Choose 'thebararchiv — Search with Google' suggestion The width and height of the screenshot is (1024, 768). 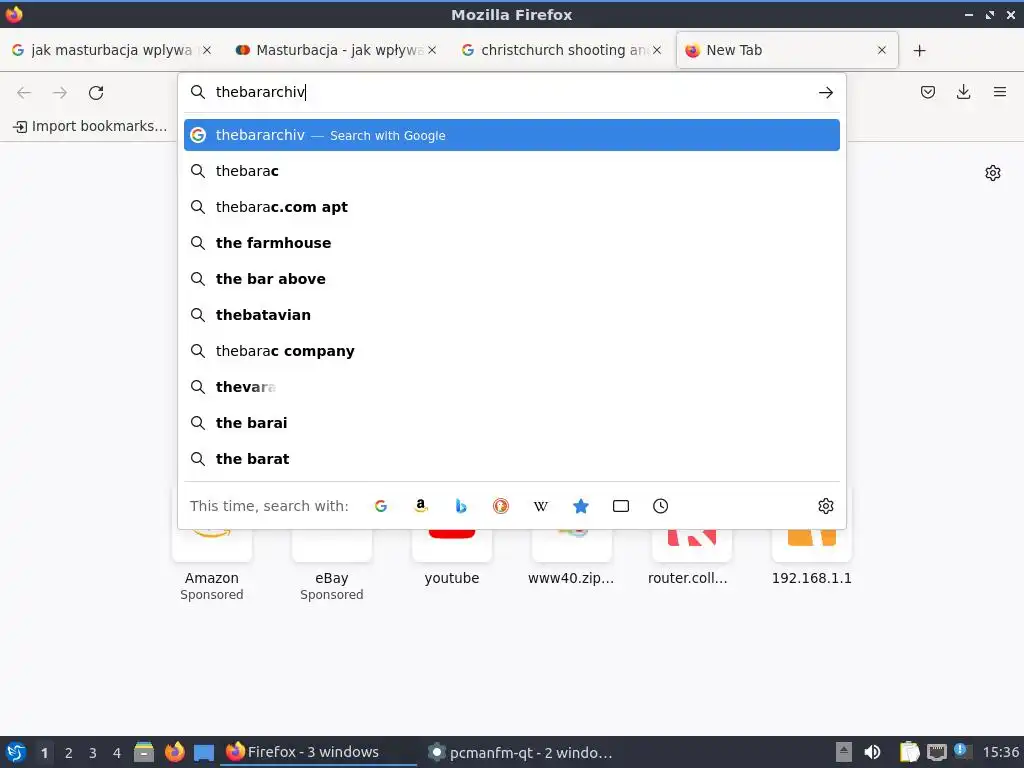[512, 135]
